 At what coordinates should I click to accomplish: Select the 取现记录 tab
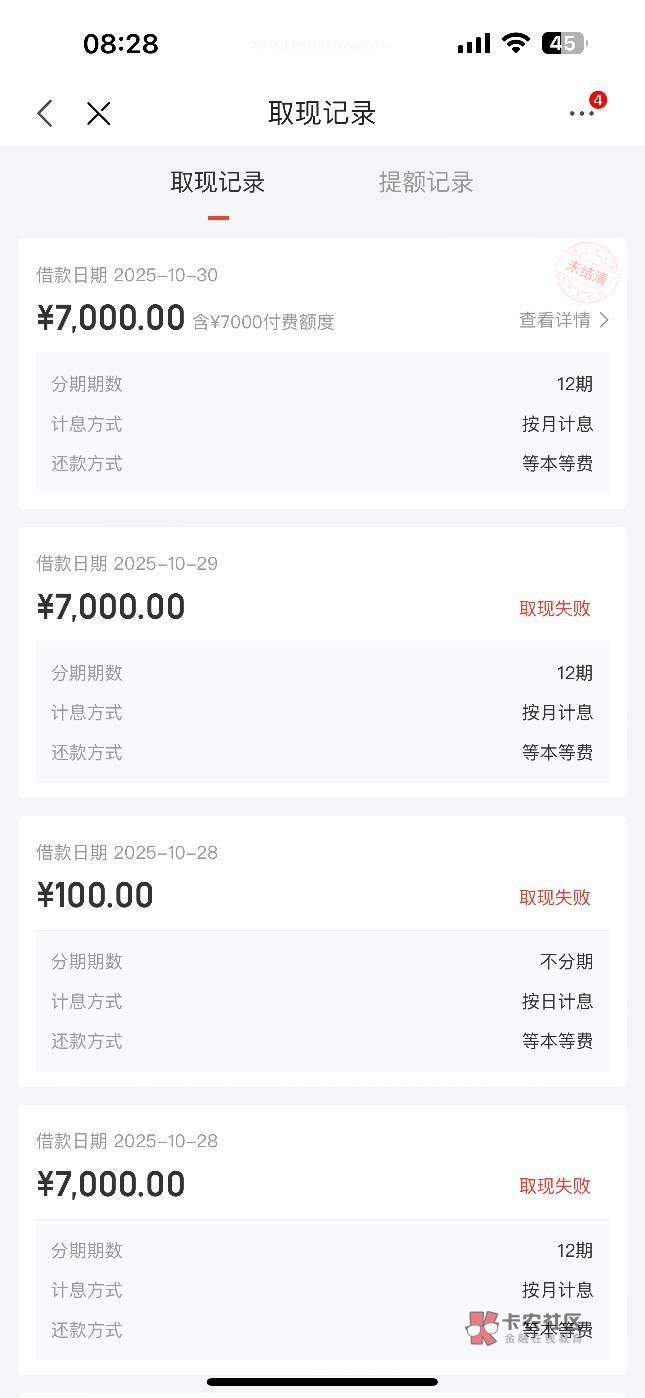[218, 182]
